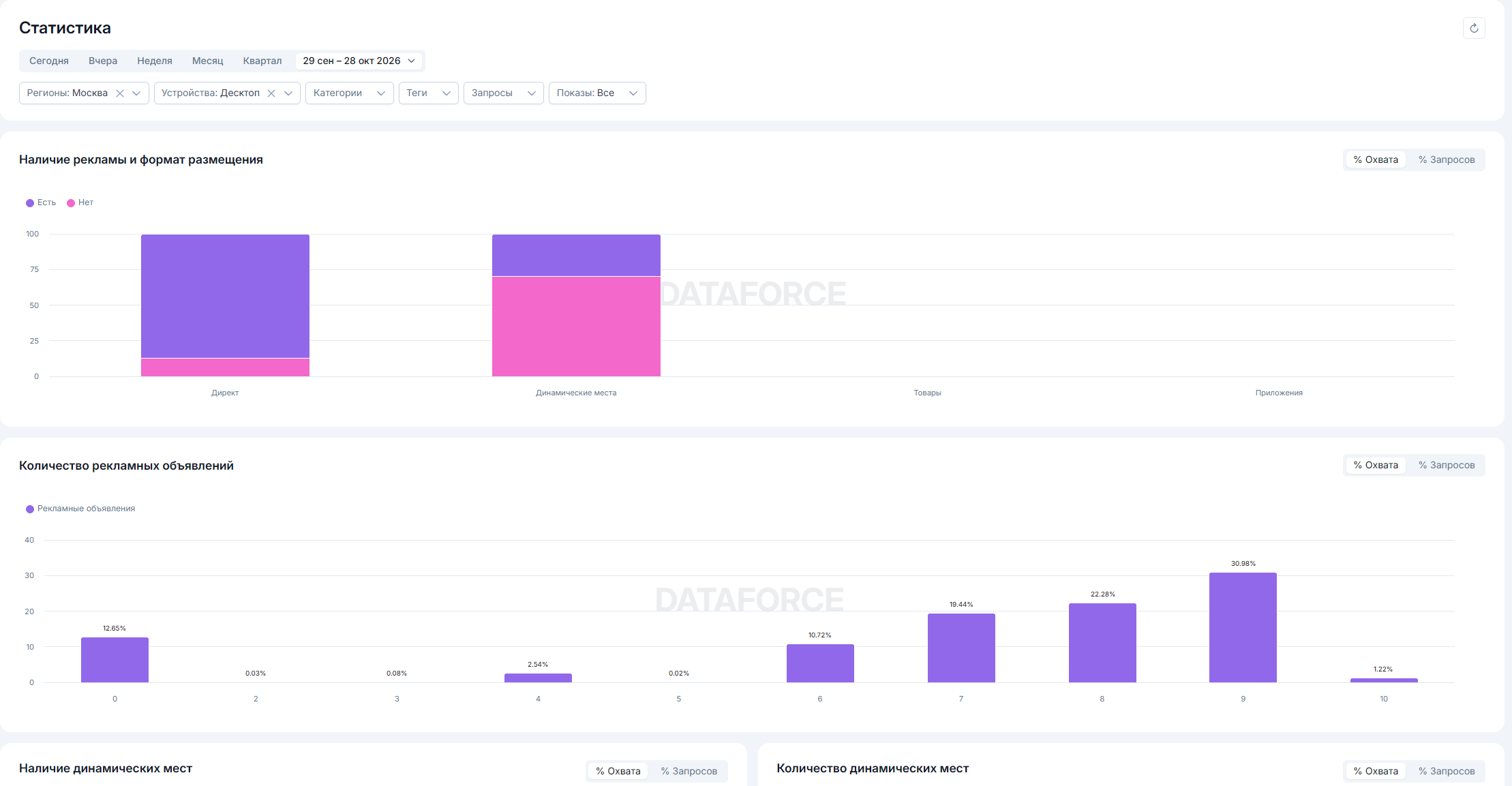Toggle the Рекламные объявления legend series
The width and height of the screenshot is (1512, 786).
(80, 509)
